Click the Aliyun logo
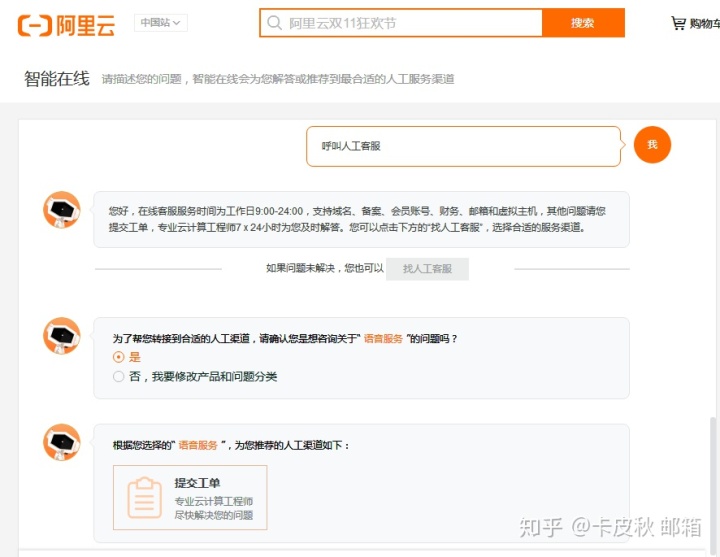Image resolution: width=720 pixels, height=557 pixels. (x=66, y=24)
